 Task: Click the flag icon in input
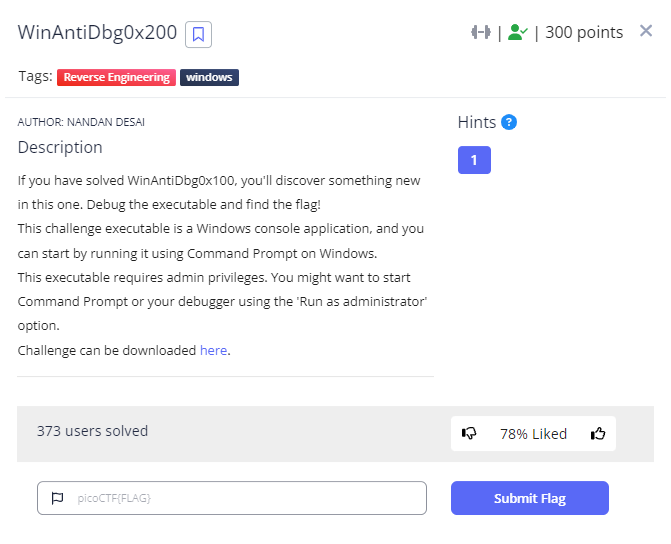coord(57,498)
